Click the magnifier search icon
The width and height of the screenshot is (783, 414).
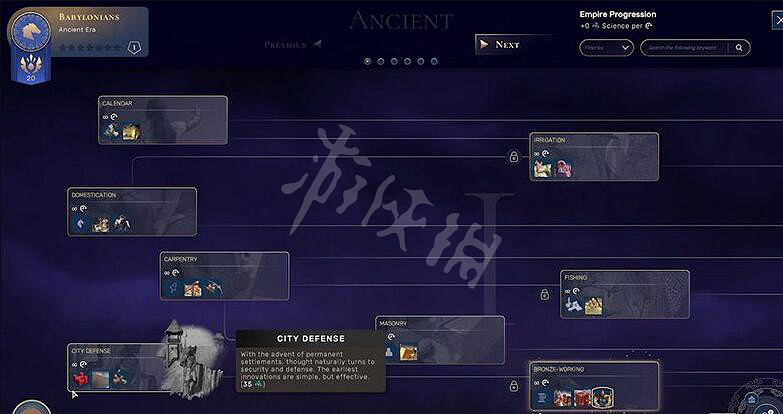[x=739, y=48]
